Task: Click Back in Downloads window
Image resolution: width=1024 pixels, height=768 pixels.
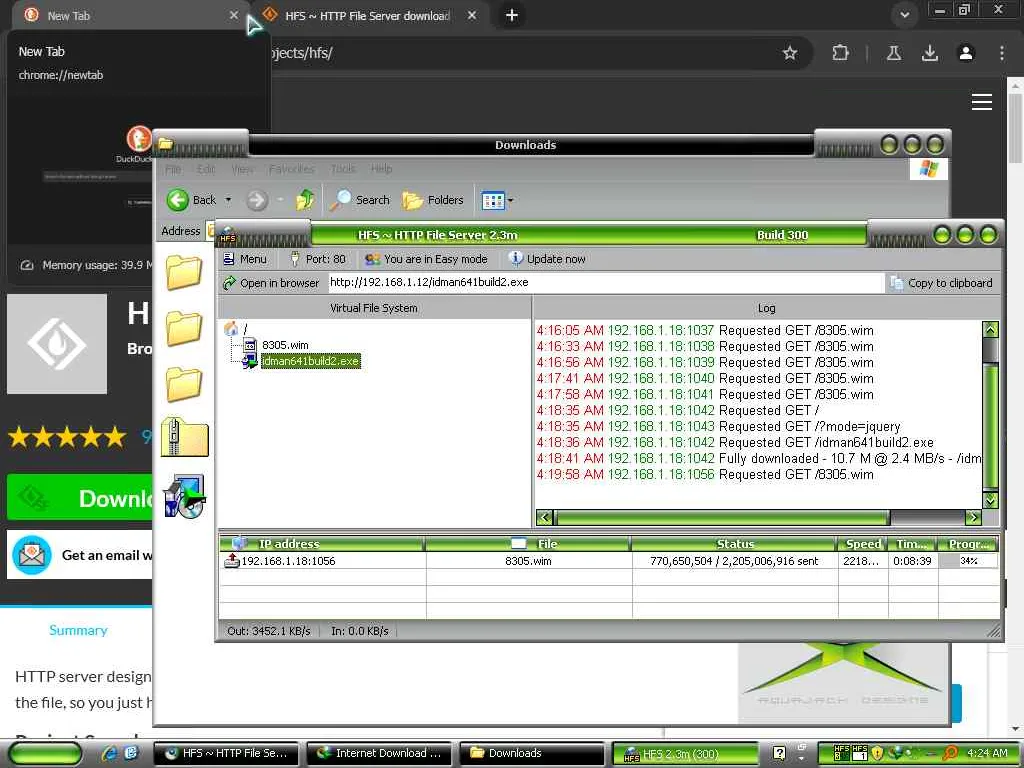Action: (191, 200)
